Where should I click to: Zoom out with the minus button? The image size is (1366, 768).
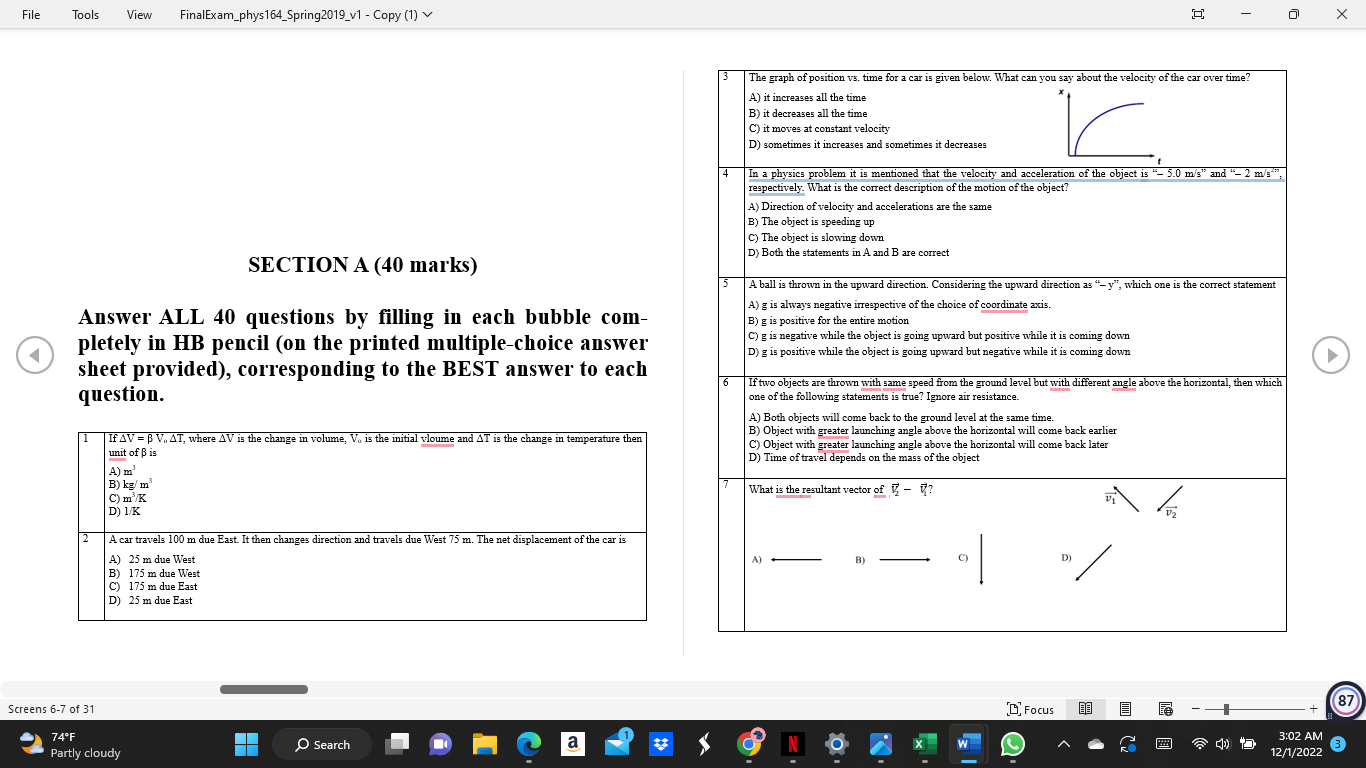(x=1196, y=709)
